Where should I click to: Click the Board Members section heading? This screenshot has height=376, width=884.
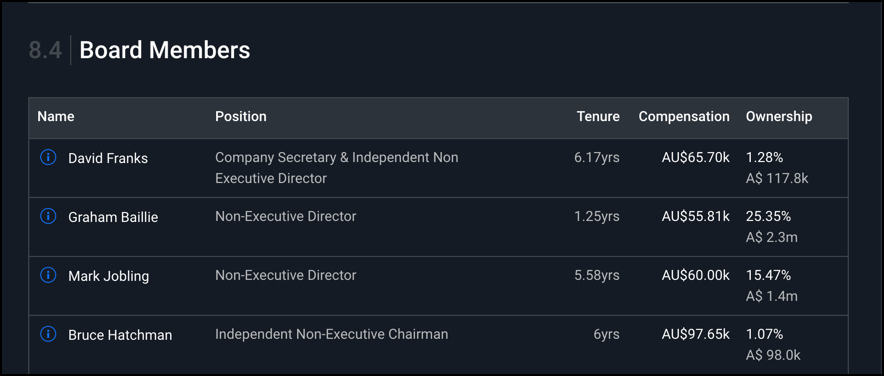pyautogui.click(x=165, y=50)
